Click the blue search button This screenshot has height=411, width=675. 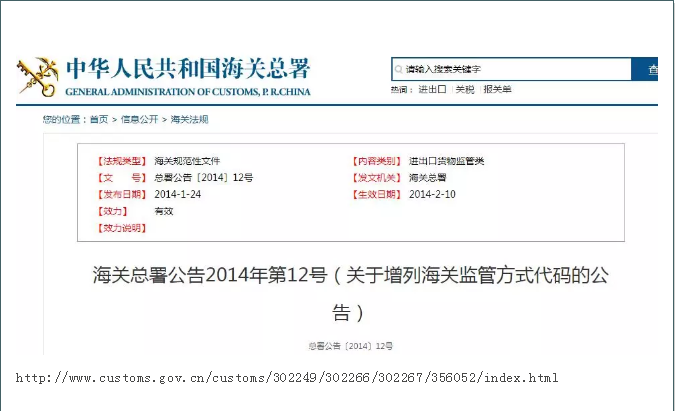[x=644, y=69]
